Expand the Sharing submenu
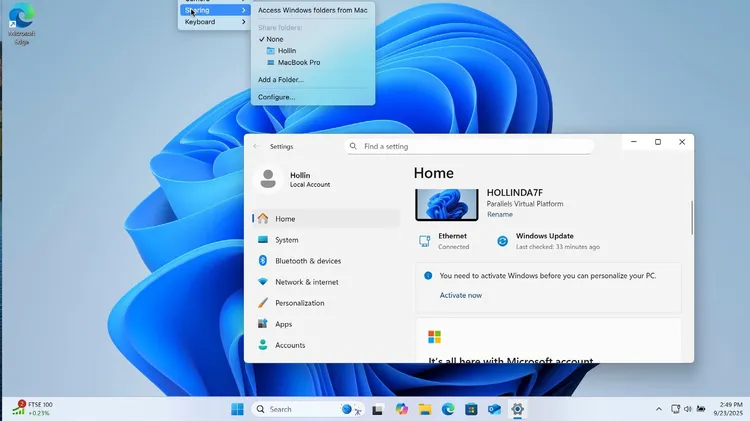Image resolution: width=750 pixels, height=421 pixels. (213, 10)
